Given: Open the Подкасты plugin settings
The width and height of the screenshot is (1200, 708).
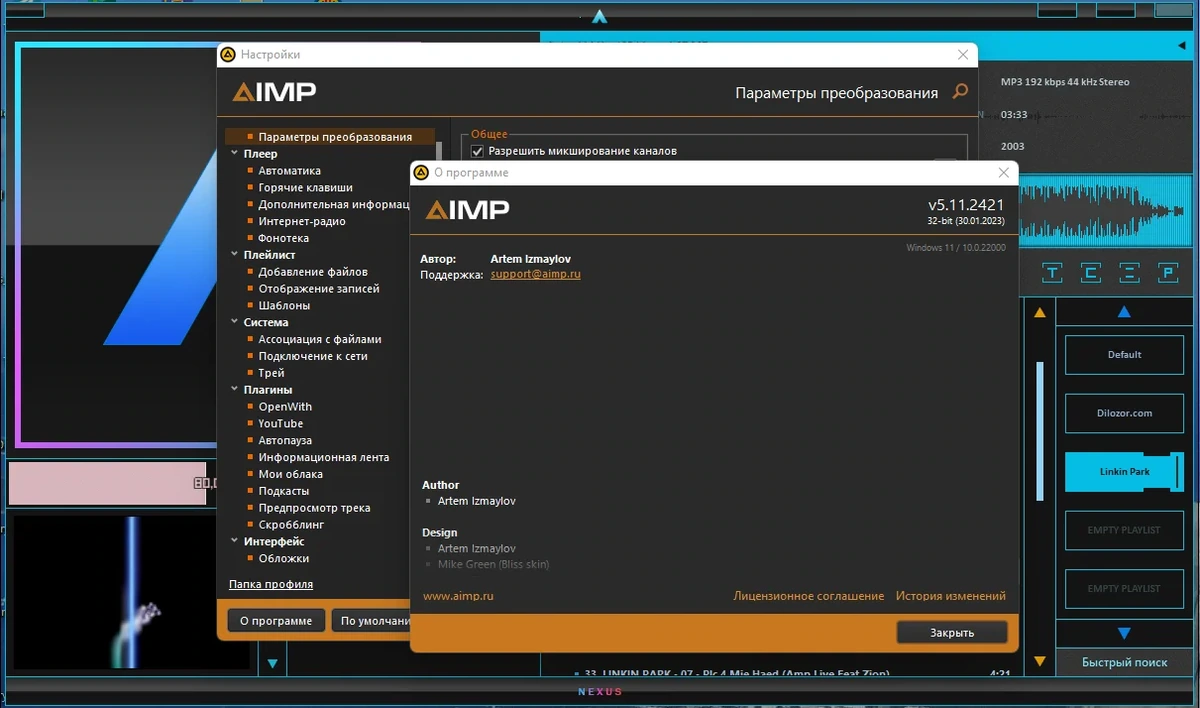Looking at the screenshot, I should click(x=284, y=491).
